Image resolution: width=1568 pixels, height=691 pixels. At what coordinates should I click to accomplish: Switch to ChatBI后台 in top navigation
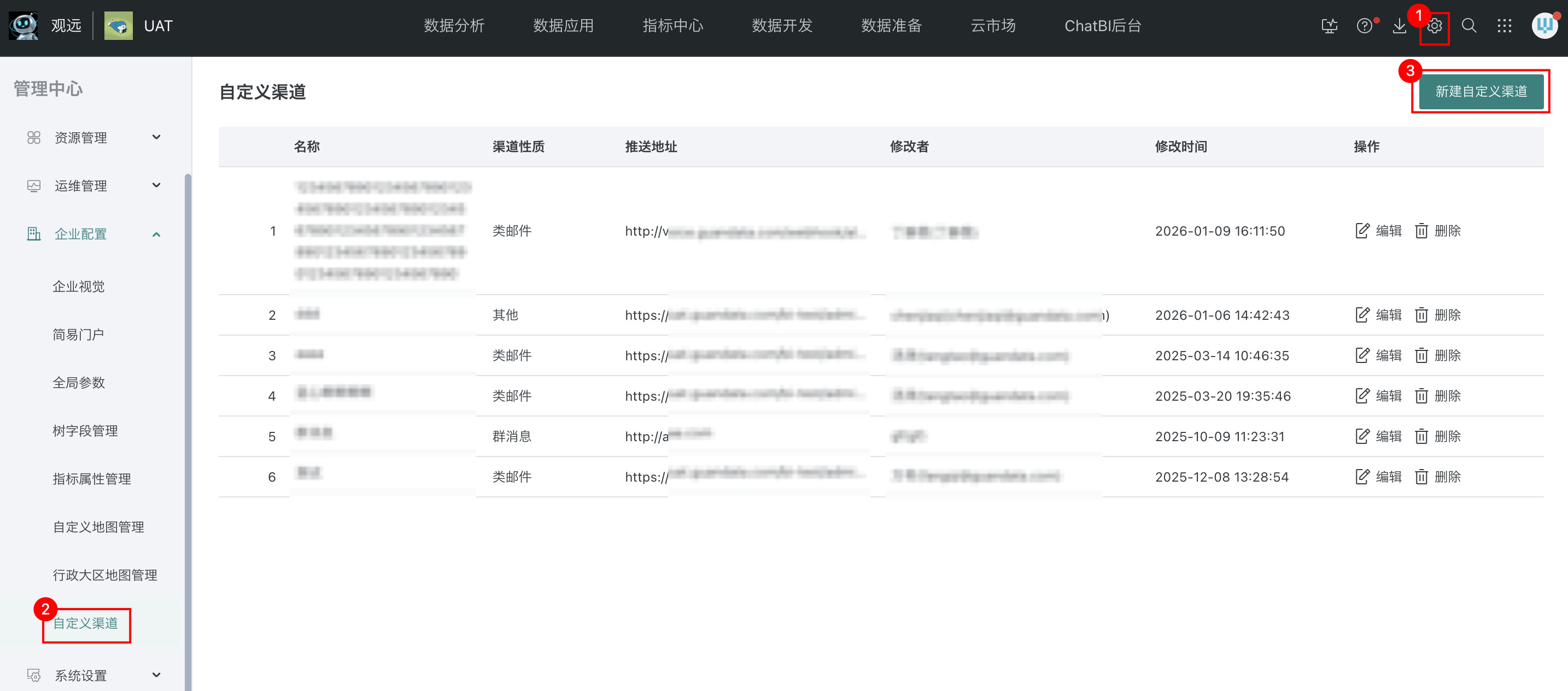pyautogui.click(x=1102, y=26)
